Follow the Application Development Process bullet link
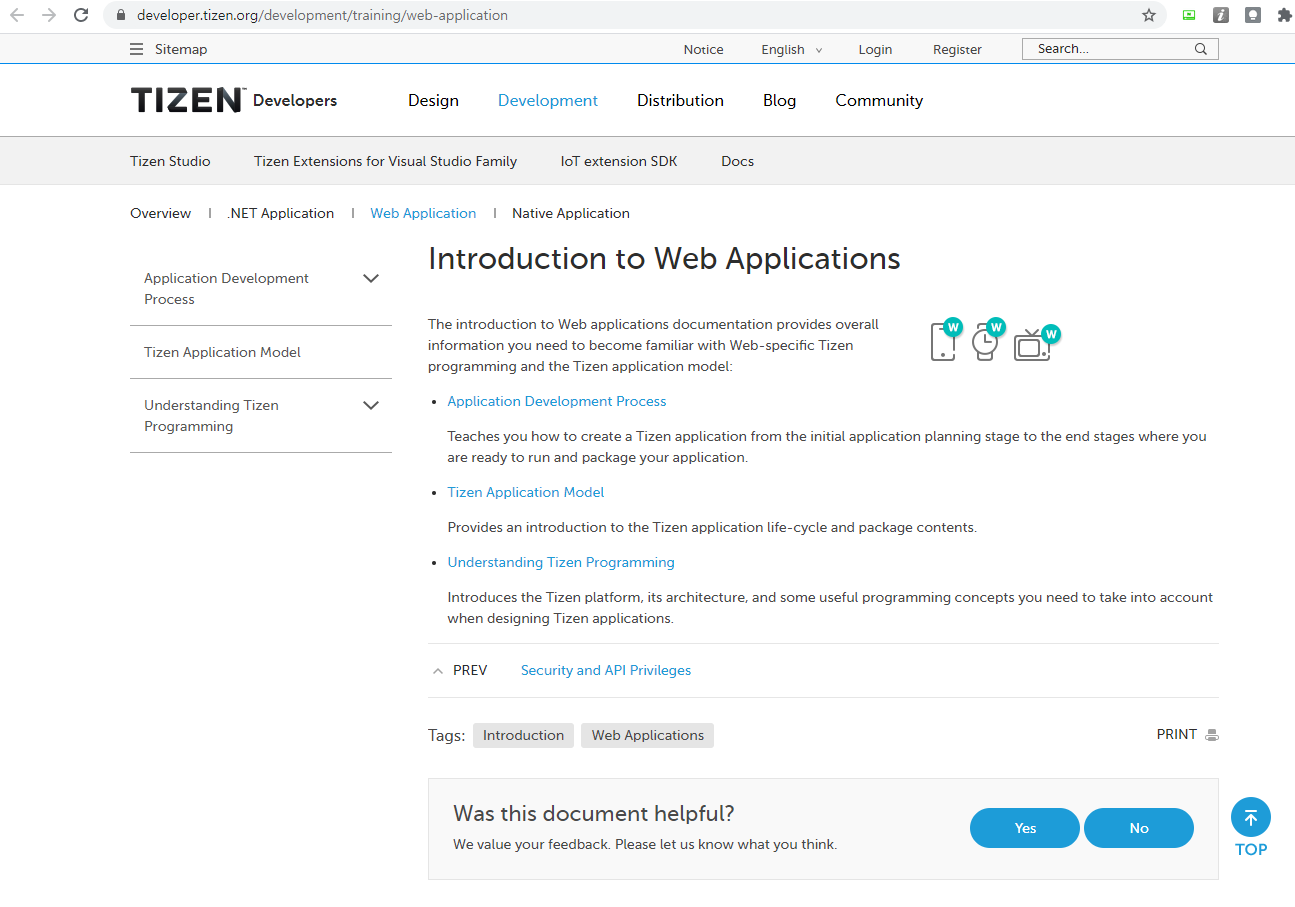The width and height of the screenshot is (1295, 907). 557,401
